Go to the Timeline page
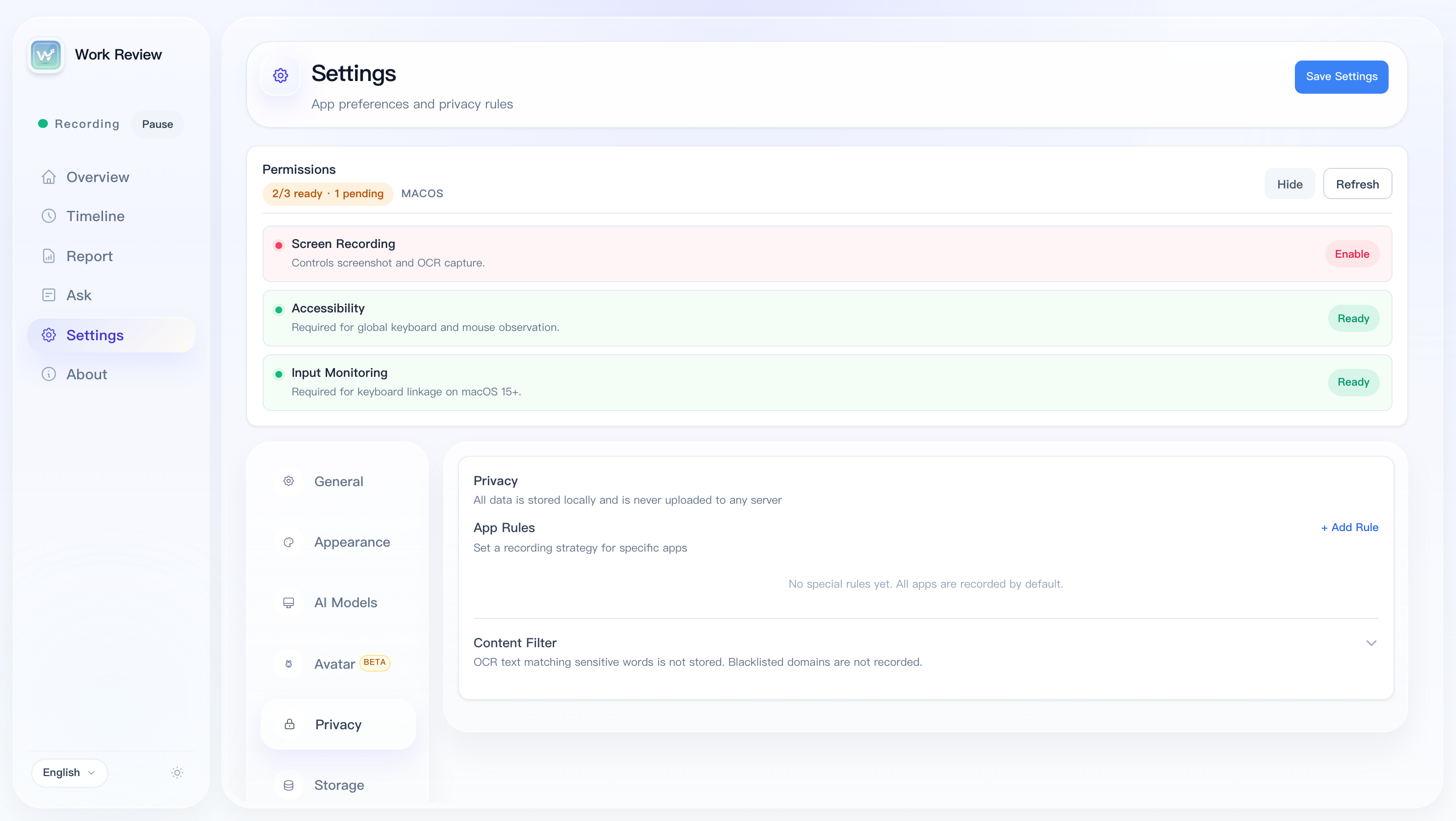Image resolution: width=1456 pixels, height=821 pixels. point(111,216)
